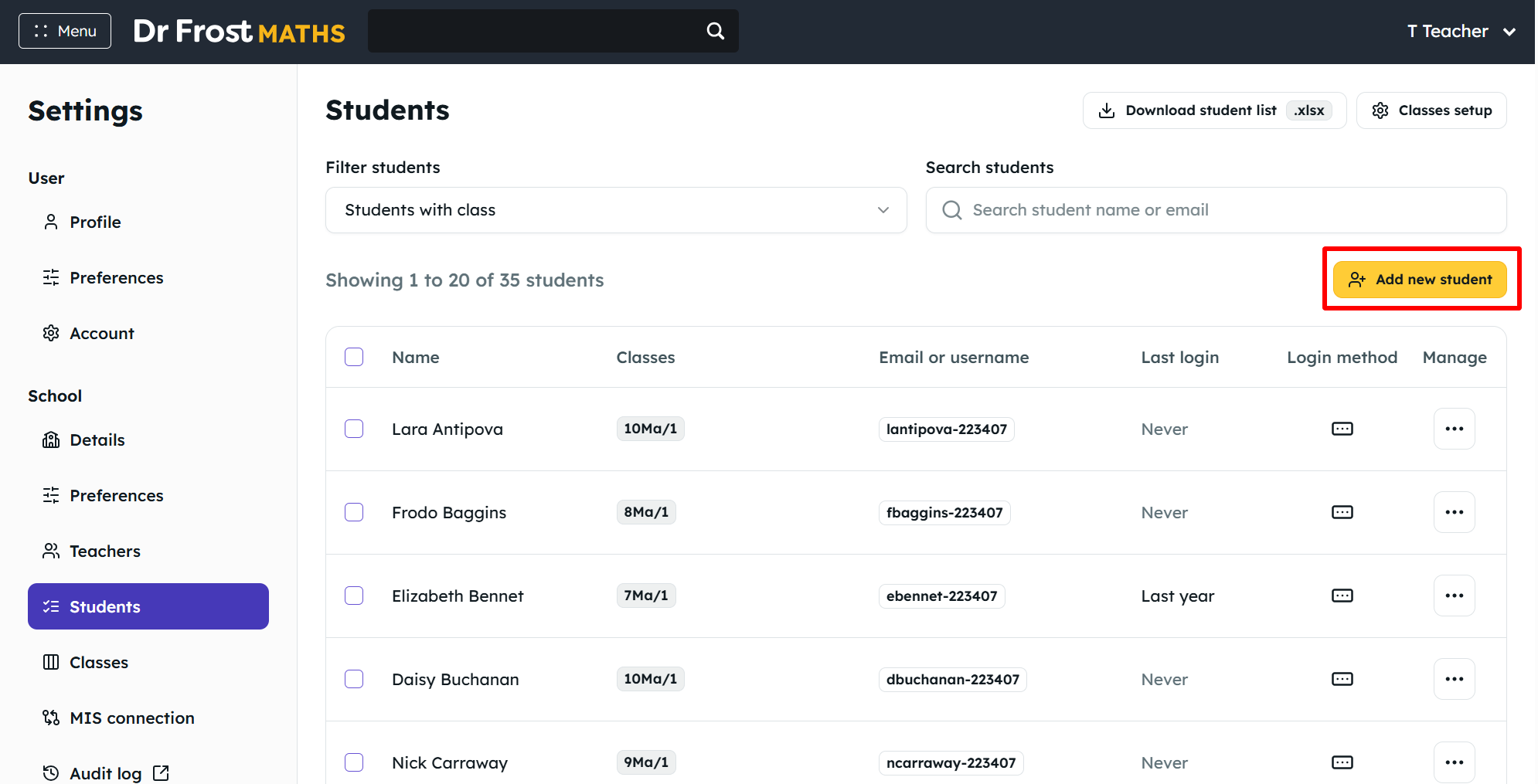This screenshot has width=1538, height=784.
Task: Click Add new student button
Action: click(1420, 280)
